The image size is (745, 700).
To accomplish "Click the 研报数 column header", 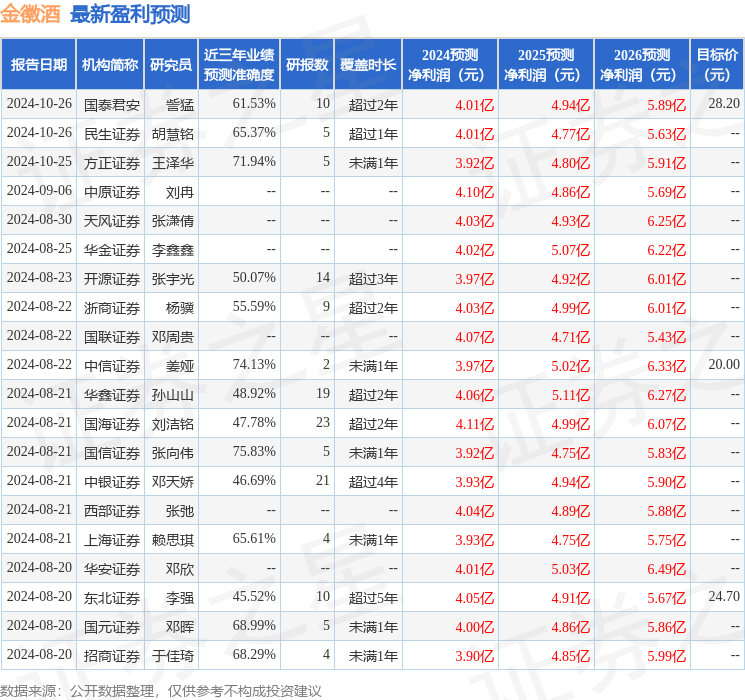I will [307, 65].
